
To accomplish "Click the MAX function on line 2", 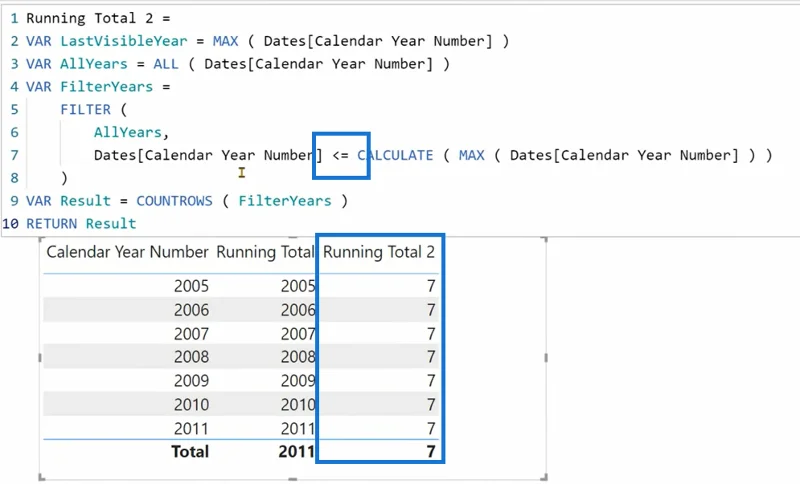I will click(226, 41).
